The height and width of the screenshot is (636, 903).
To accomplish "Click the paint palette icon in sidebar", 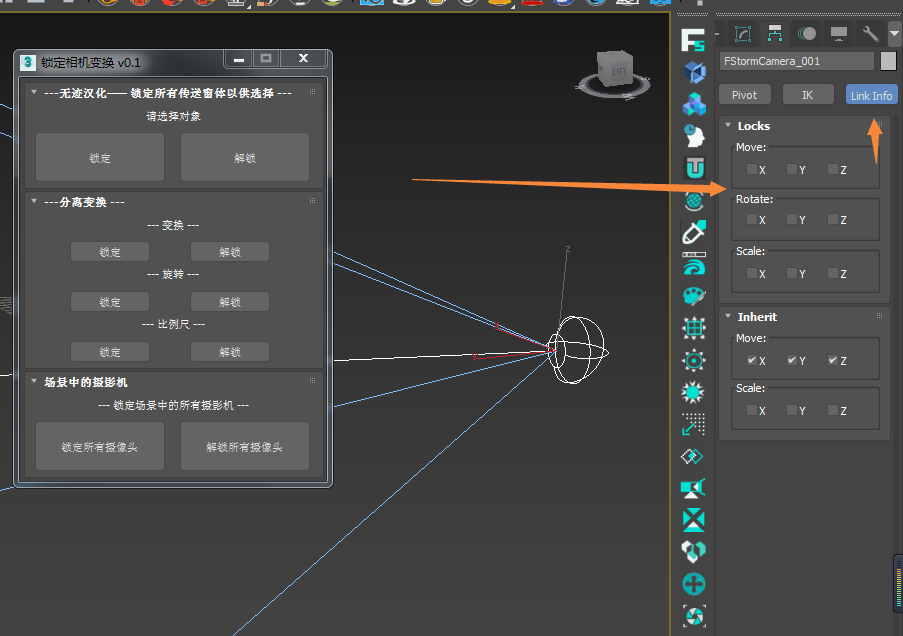I will point(693,296).
